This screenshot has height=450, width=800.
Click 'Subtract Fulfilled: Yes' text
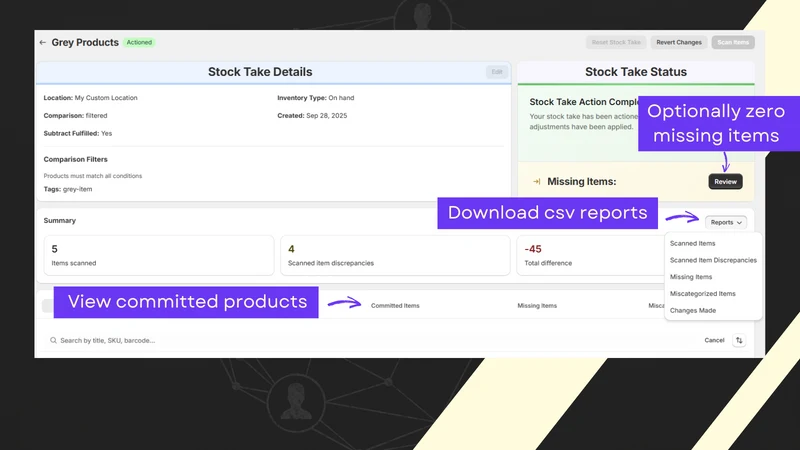[78, 134]
